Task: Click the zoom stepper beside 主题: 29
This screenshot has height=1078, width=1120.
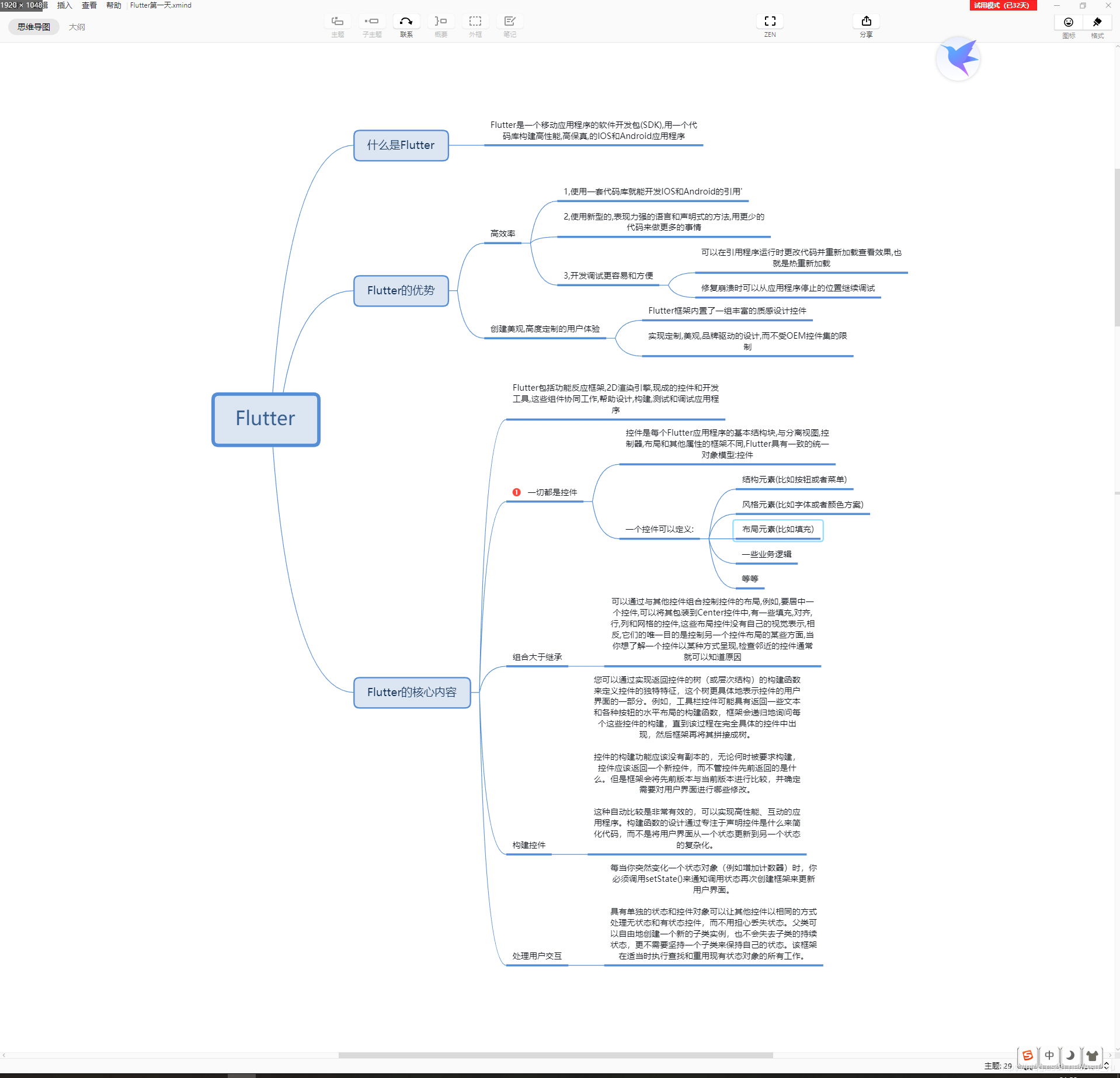Action: click(1106, 1066)
